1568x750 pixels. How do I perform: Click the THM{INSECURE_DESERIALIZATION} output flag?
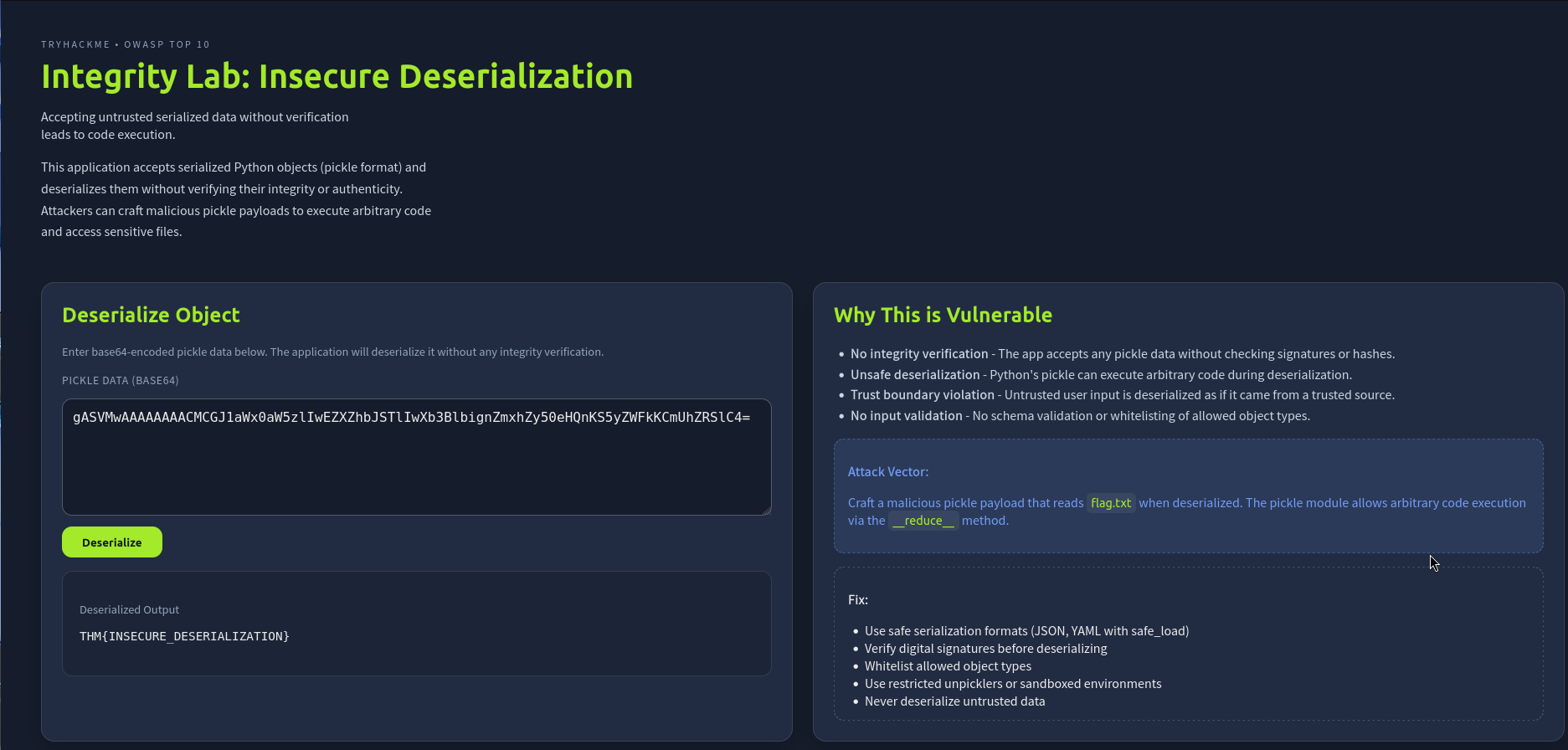click(x=184, y=636)
